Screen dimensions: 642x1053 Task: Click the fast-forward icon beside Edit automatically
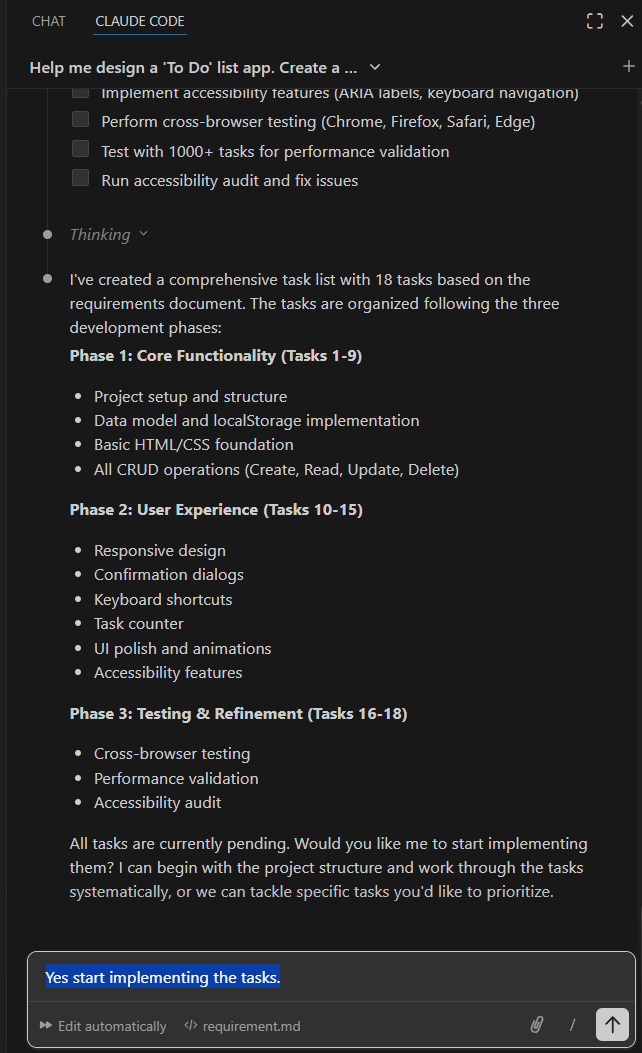coord(46,1026)
